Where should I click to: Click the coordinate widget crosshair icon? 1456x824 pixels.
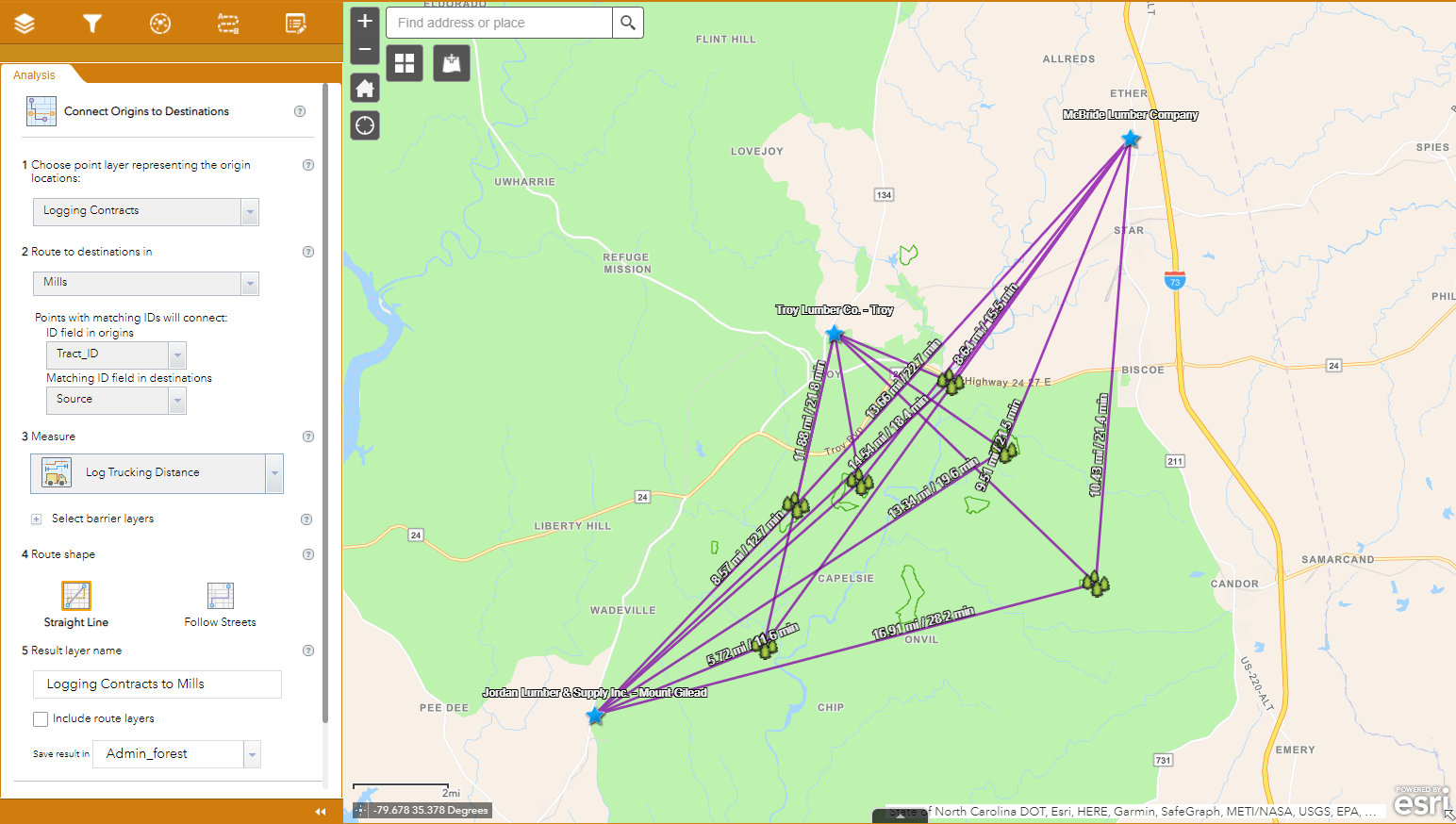(x=360, y=810)
